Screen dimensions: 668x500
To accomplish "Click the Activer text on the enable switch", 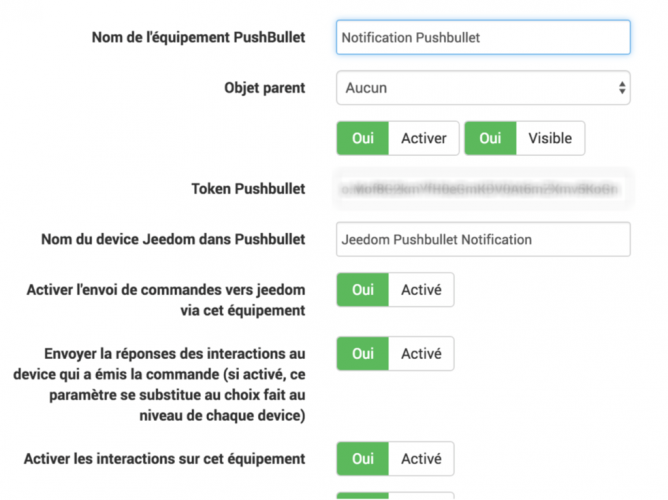I will (x=424, y=138).
